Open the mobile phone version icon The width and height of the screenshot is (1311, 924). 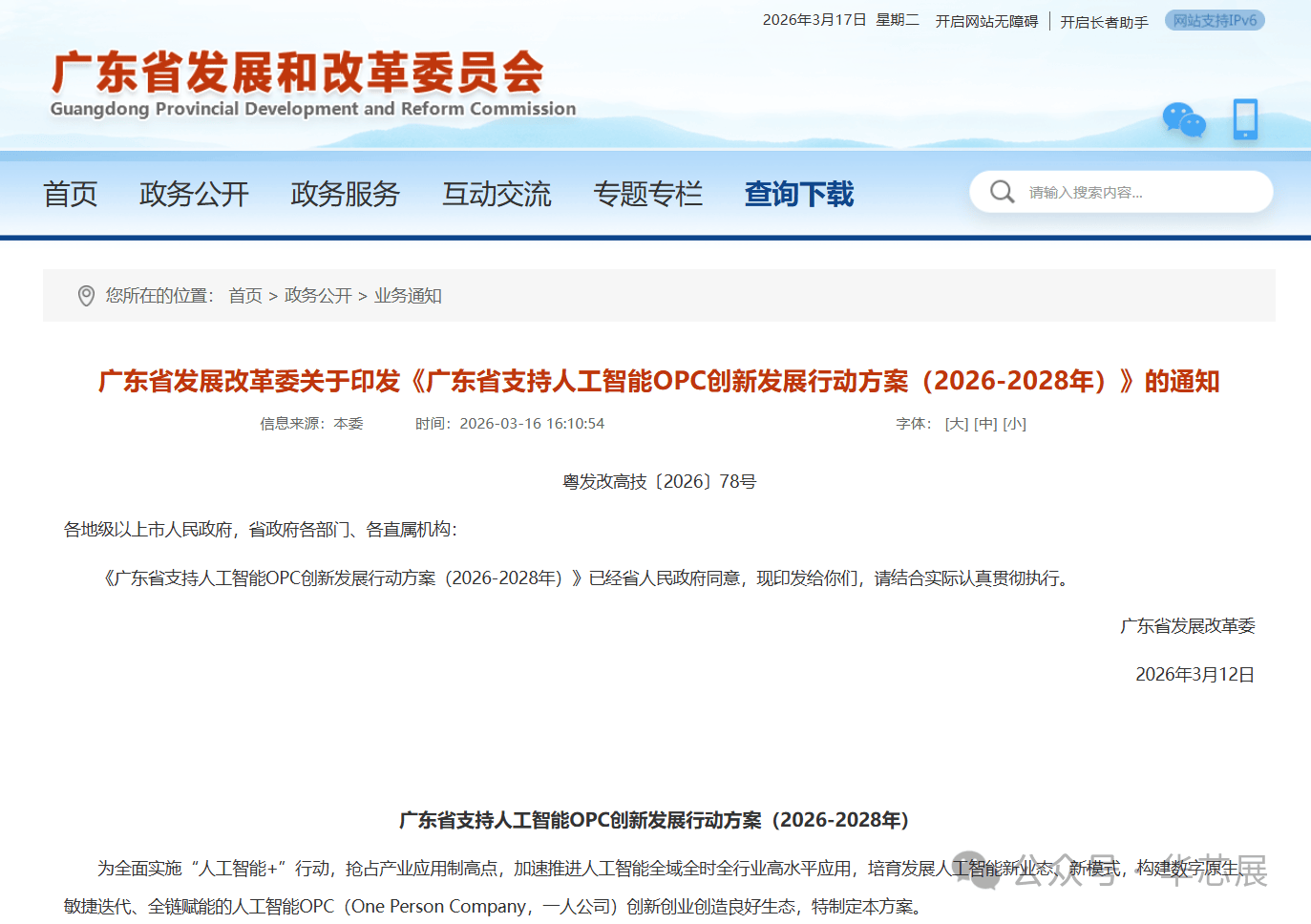1245,119
